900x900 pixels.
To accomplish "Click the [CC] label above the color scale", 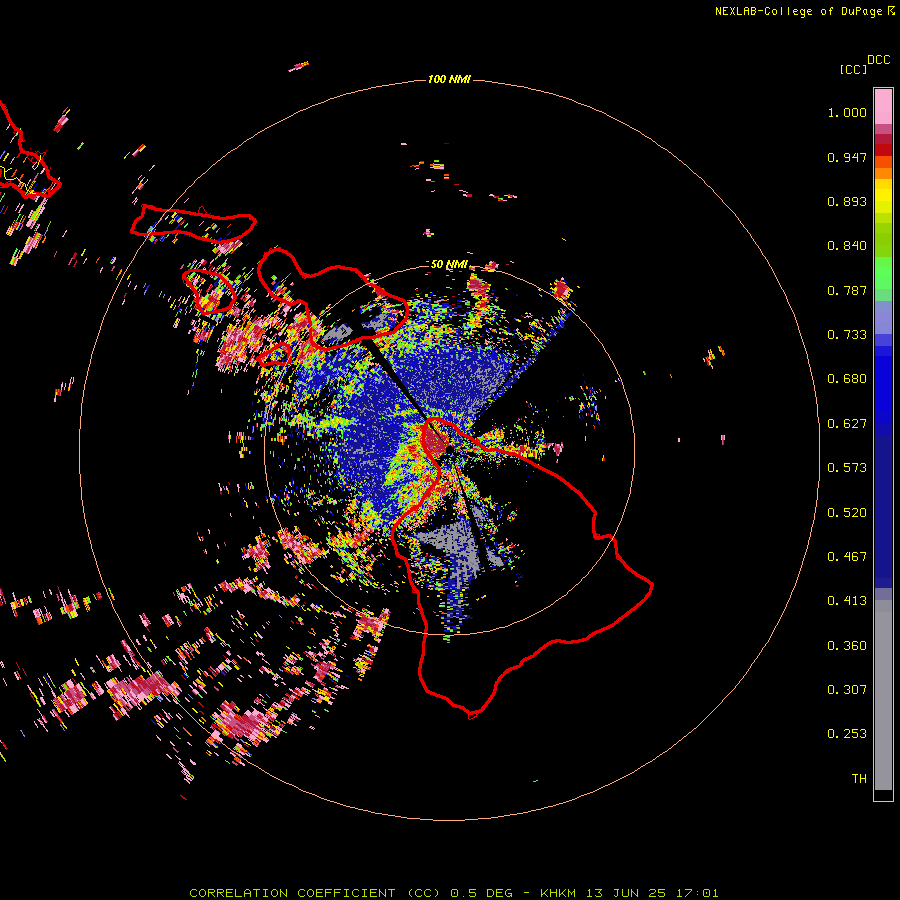I will click(853, 69).
